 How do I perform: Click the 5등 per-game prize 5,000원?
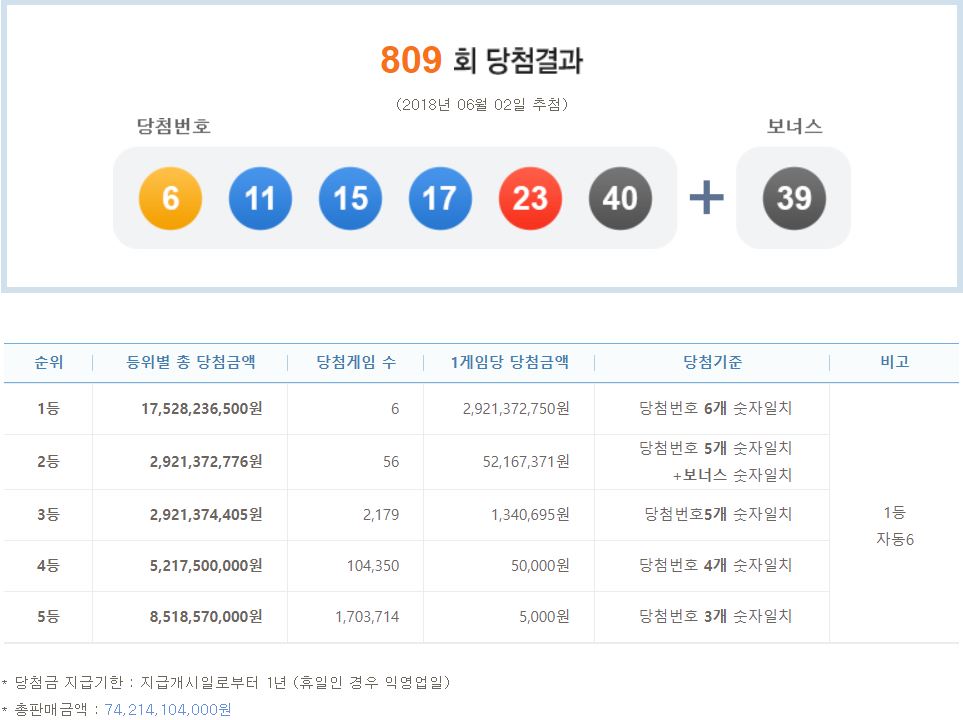coord(544,617)
